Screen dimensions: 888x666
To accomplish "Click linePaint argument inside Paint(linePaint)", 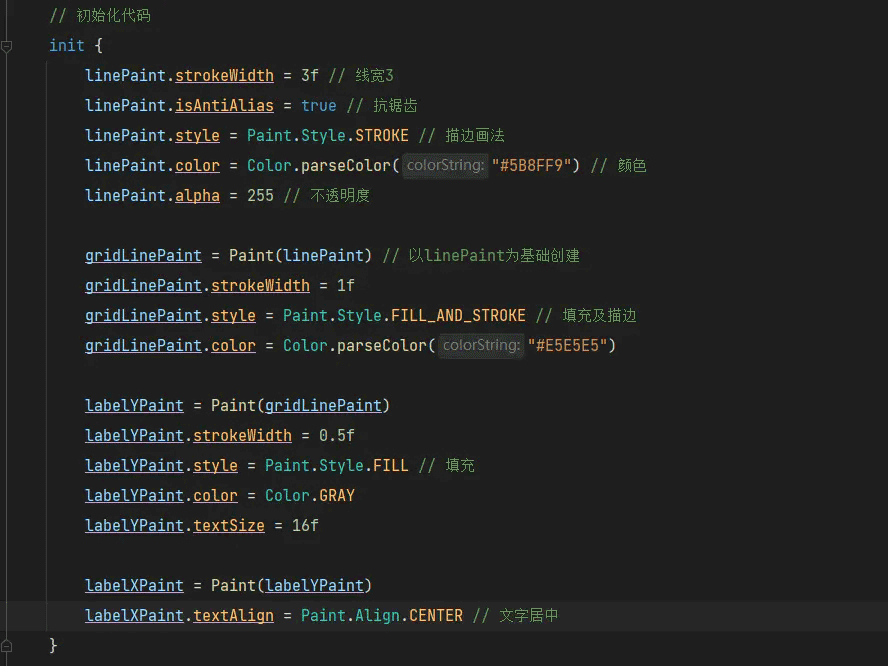I will tap(323, 255).
